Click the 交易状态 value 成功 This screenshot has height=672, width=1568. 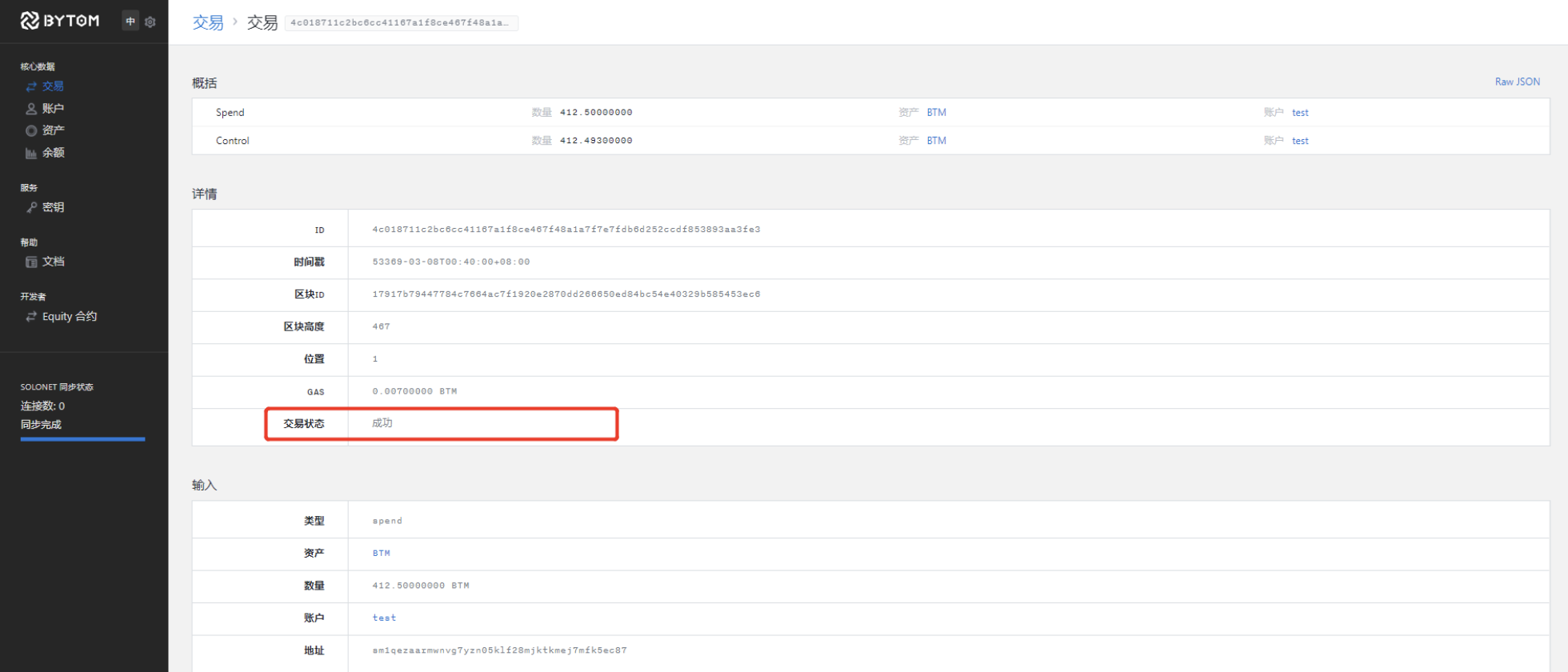tap(382, 423)
